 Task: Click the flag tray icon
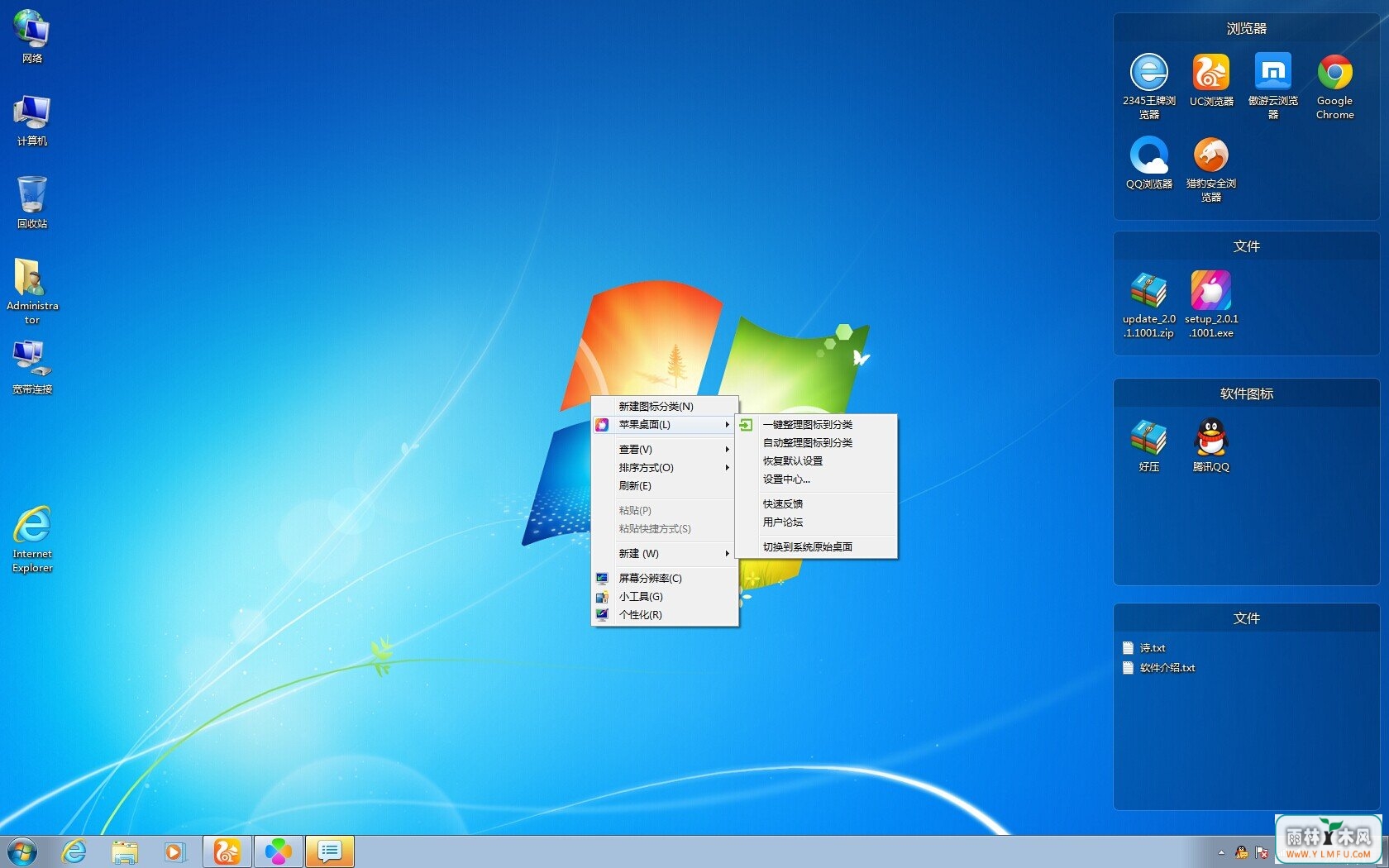click(1262, 852)
